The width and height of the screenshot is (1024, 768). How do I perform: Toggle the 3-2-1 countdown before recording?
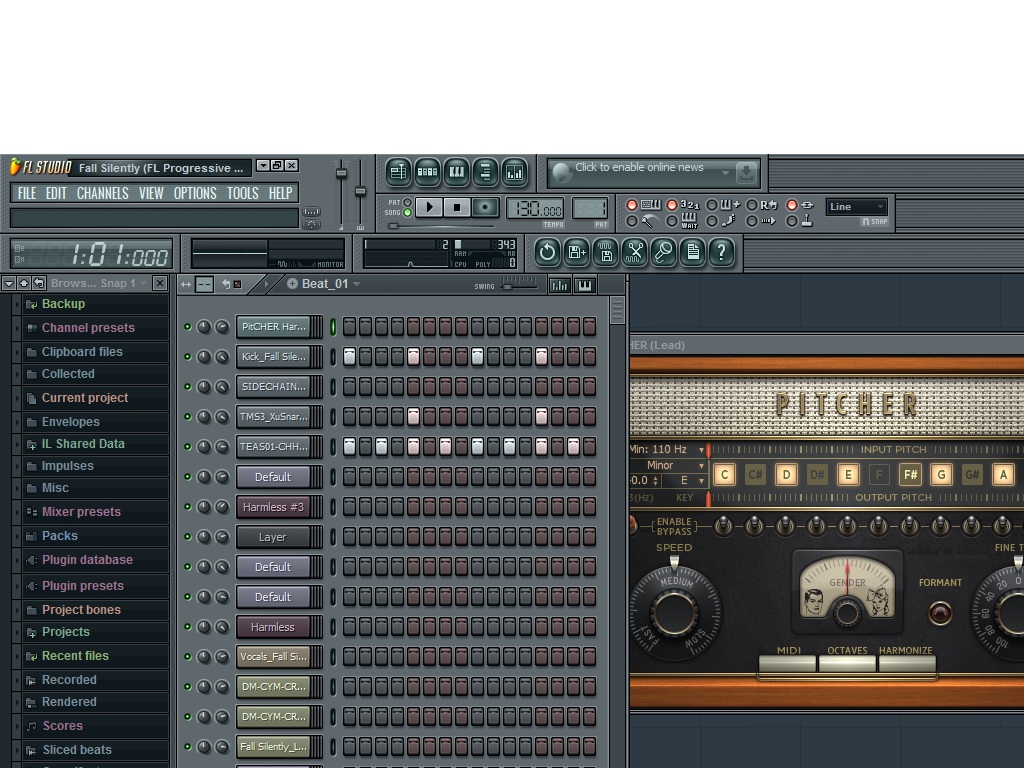pos(671,205)
